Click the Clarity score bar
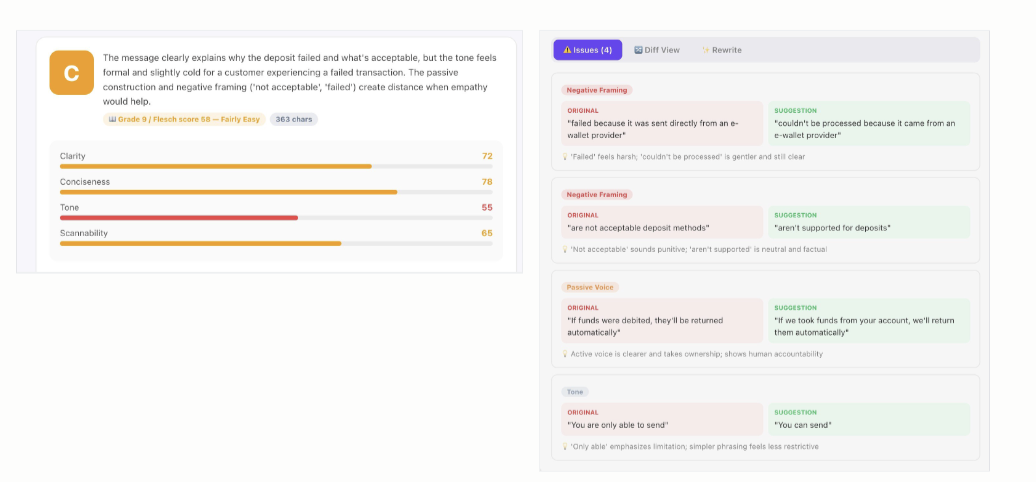This screenshot has height=482, width=1036. (276, 166)
